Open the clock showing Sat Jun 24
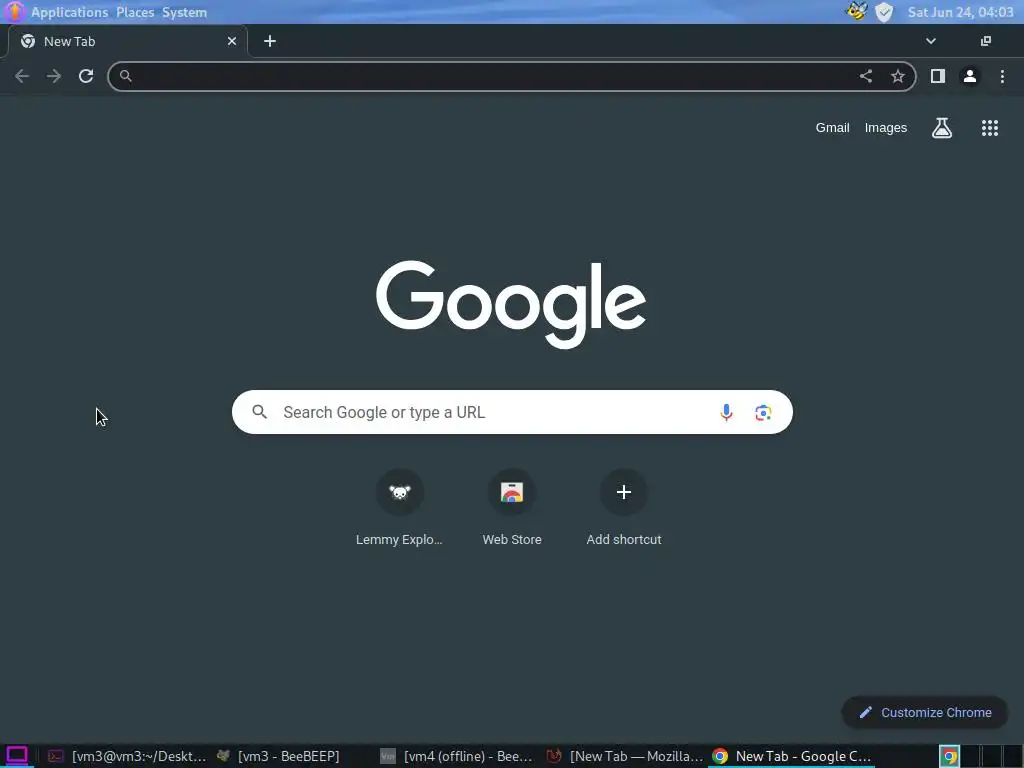The width and height of the screenshot is (1024, 768). tap(960, 12)
